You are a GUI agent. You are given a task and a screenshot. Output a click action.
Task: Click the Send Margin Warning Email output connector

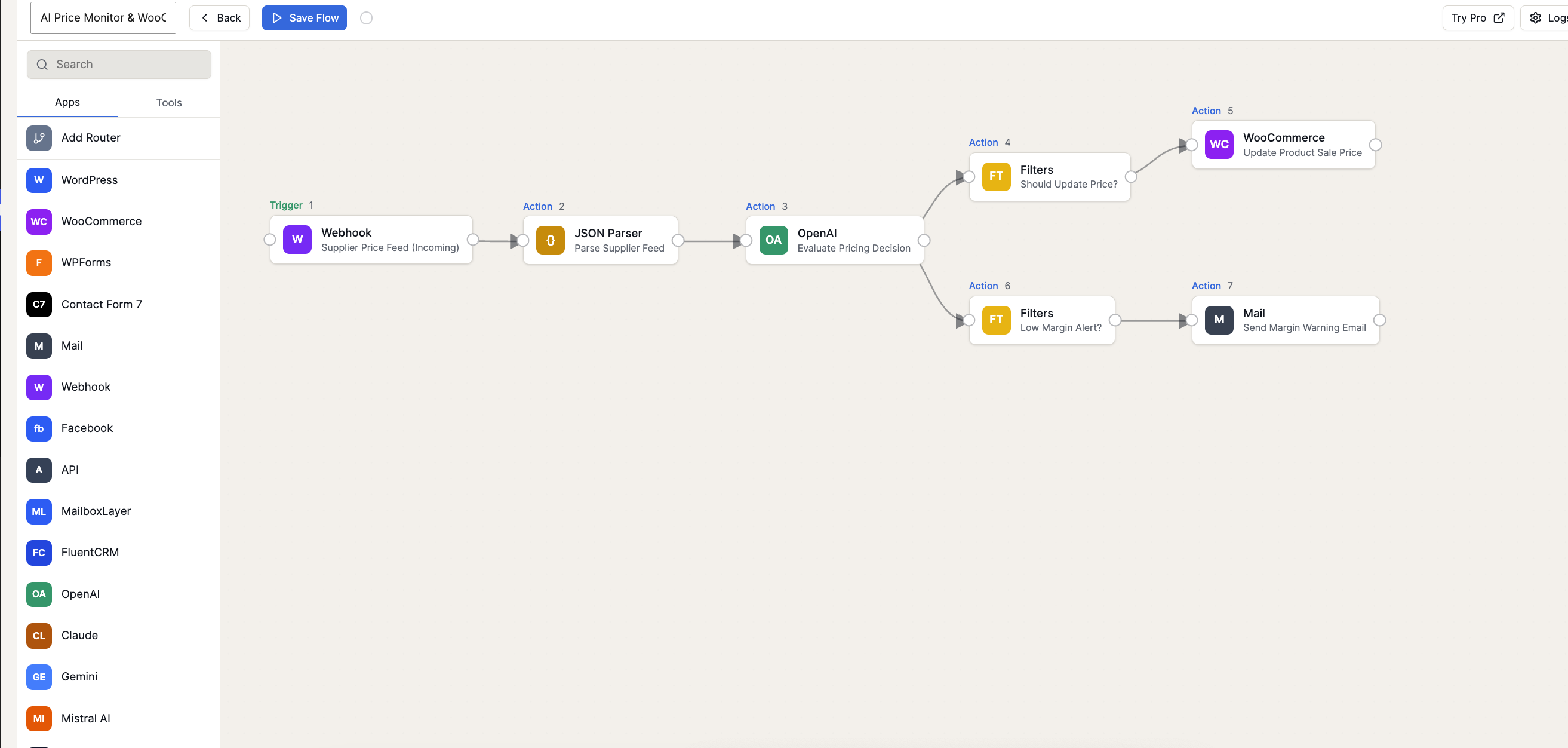(1380, 320)
